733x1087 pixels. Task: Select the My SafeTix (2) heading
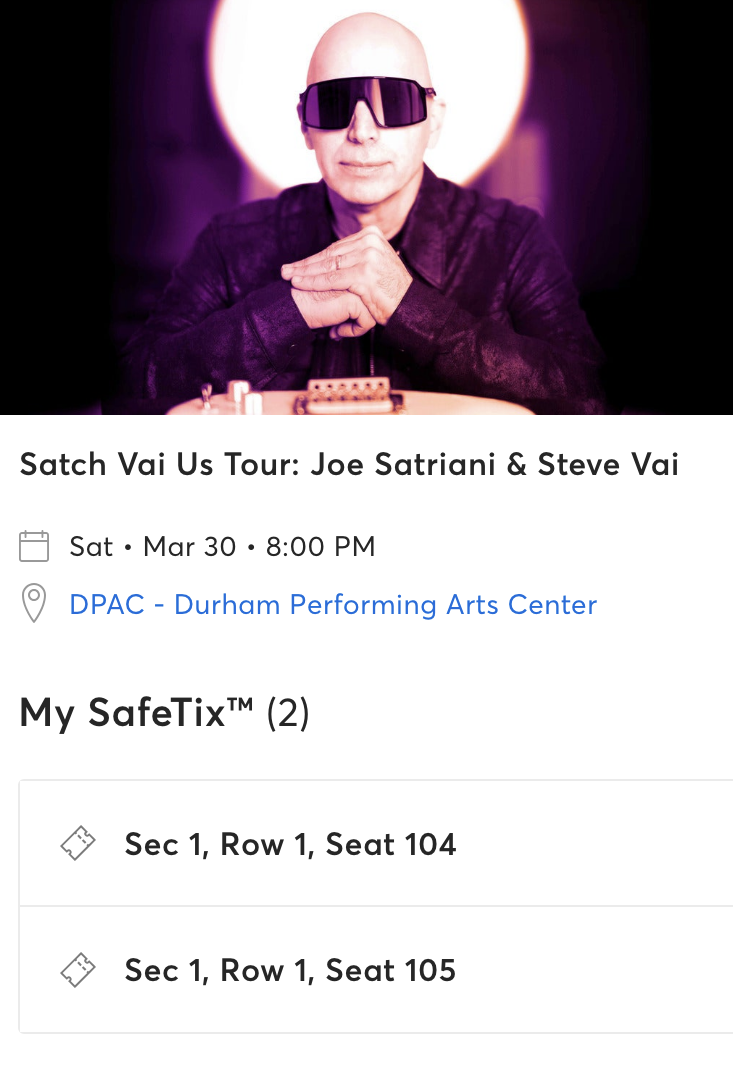164,713
